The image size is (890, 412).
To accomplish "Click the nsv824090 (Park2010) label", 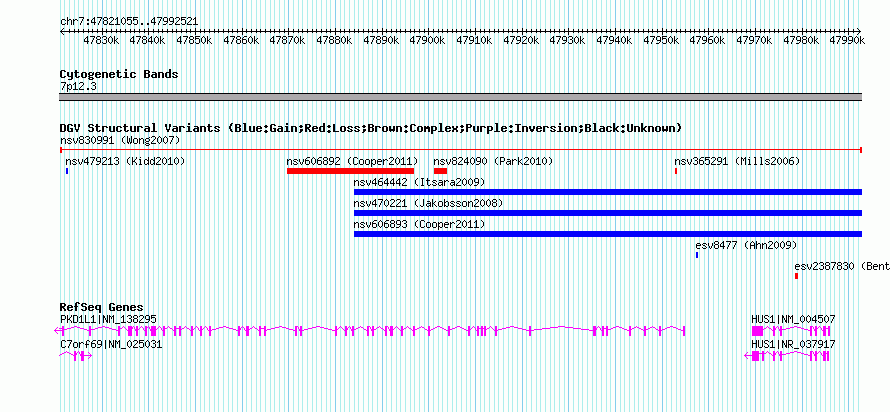I will pos(493,161).
